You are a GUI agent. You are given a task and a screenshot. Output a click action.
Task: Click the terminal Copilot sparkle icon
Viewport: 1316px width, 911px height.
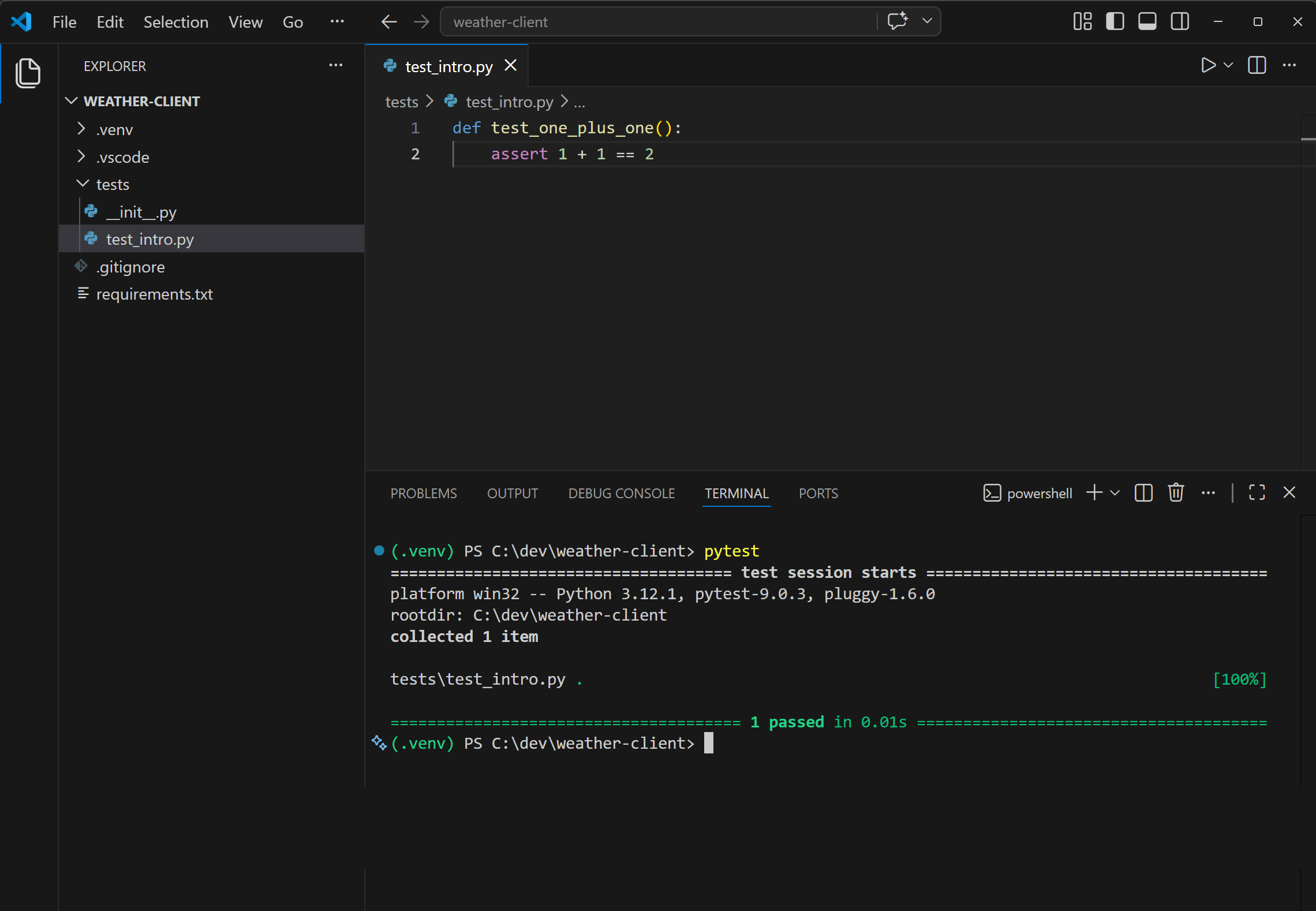click(379, 743)
